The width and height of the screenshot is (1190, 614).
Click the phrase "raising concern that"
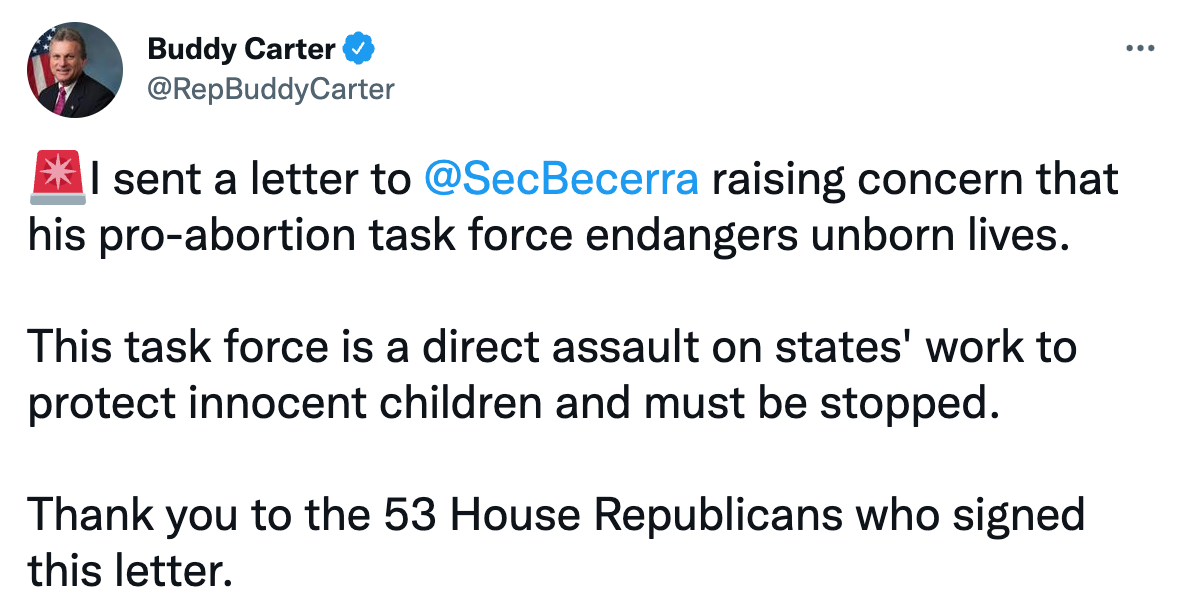tap(914, 180)
